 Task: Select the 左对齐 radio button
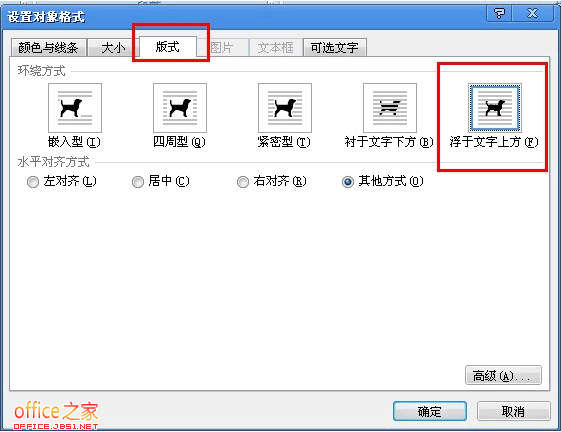(x=33, y=182)
